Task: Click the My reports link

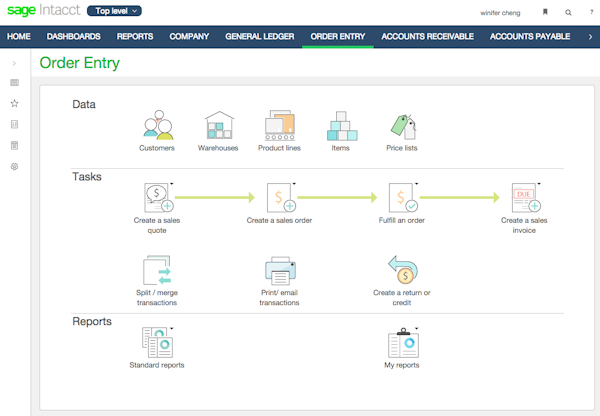Action: point(402,365)
